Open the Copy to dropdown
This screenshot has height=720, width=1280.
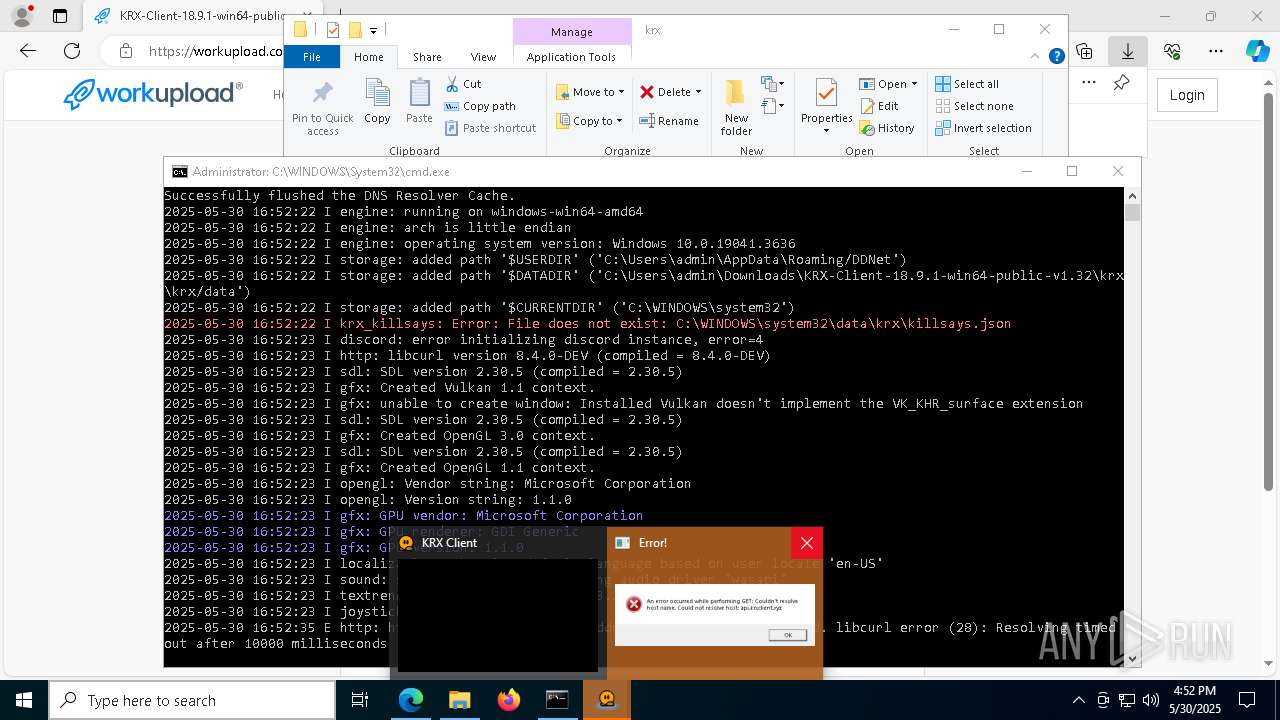(590, 121)
